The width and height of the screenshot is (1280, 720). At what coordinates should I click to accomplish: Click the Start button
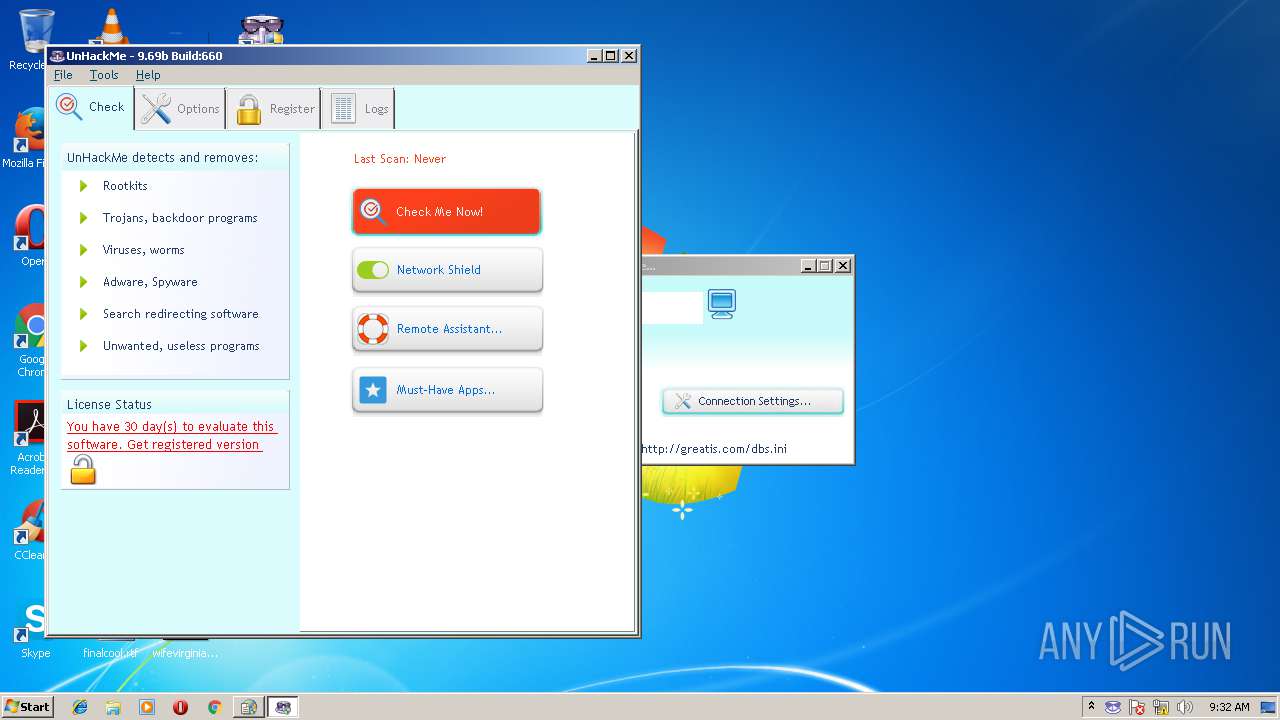[x=27, y=706]
